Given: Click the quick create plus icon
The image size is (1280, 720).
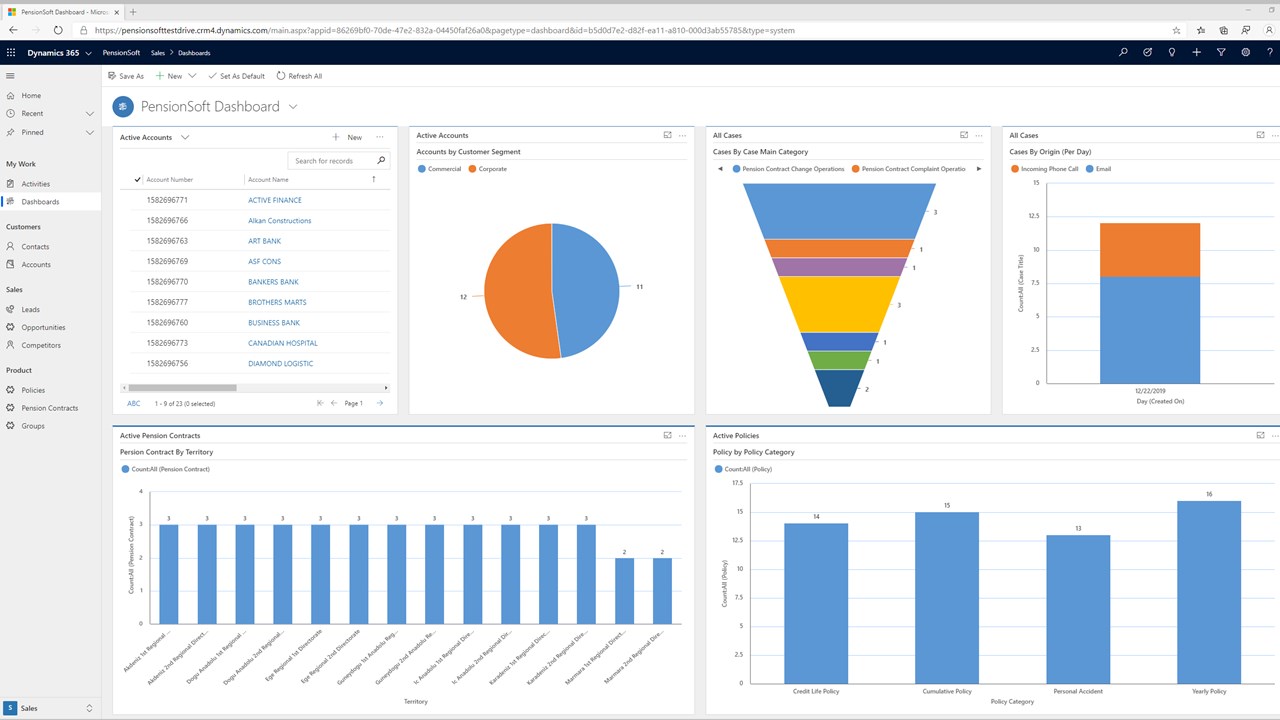Looking at the screenshot, I should (1196, 52).
